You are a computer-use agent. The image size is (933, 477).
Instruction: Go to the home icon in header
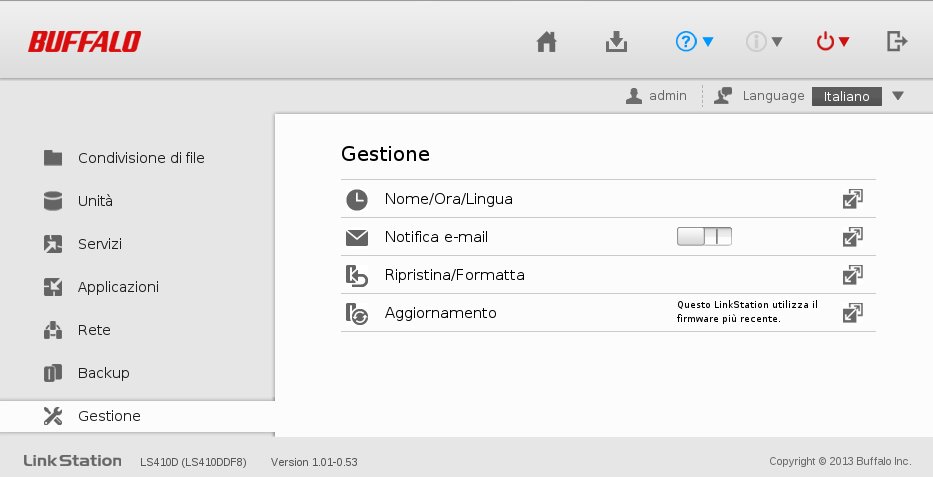546,42
